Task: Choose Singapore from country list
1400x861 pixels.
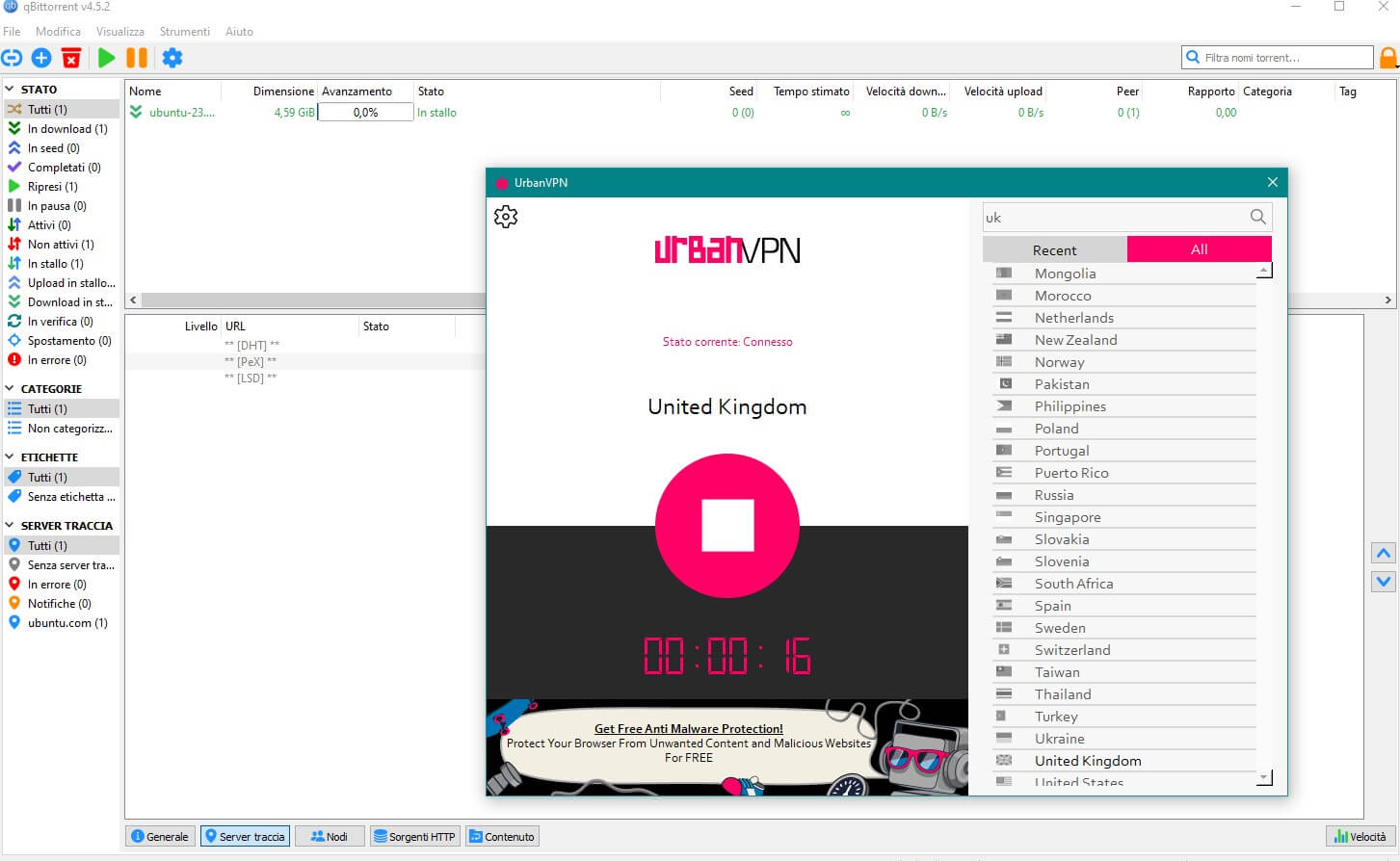Action: tap(1124, 517)
